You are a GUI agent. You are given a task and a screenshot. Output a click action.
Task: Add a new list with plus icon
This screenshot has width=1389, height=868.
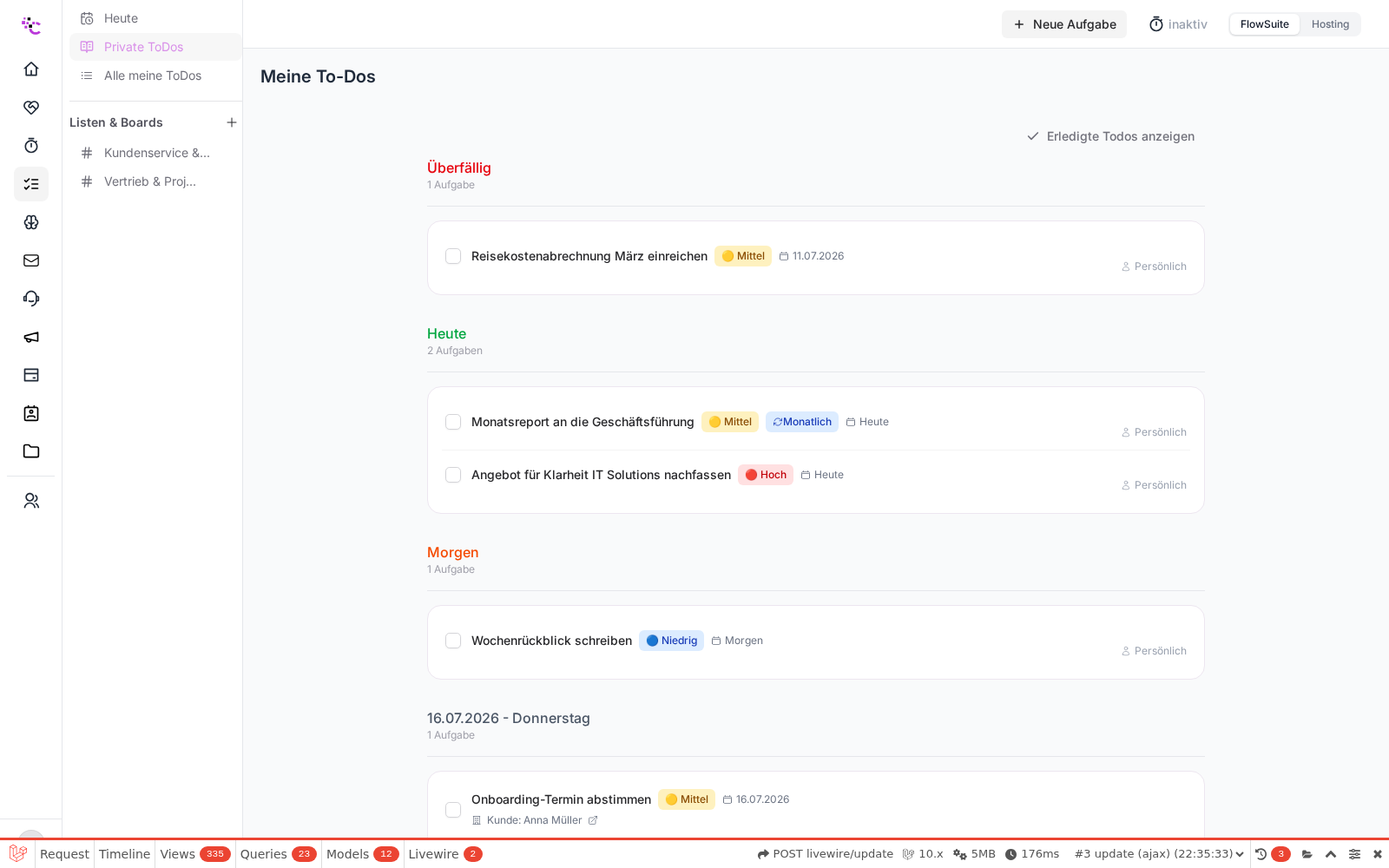pos(232,122)
